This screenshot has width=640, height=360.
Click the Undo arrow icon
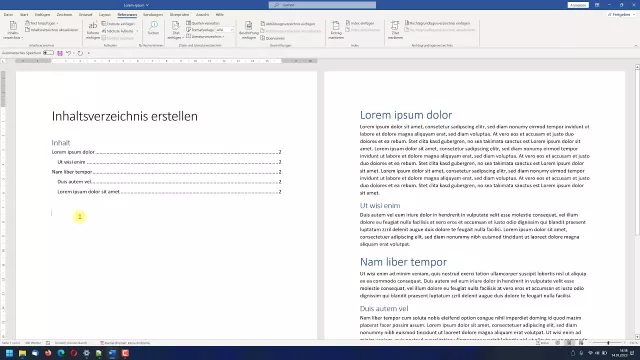[69, 53]
